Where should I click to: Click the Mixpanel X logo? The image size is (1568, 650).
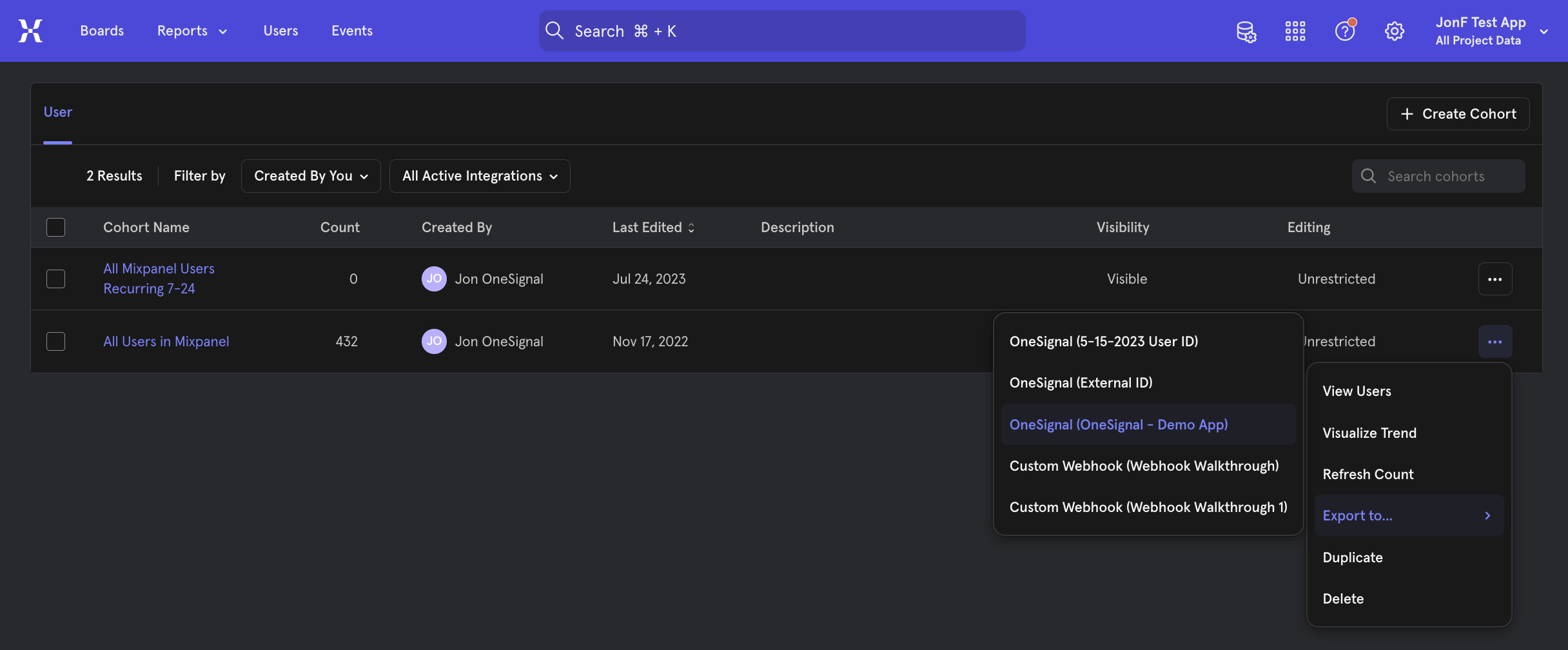30,30
